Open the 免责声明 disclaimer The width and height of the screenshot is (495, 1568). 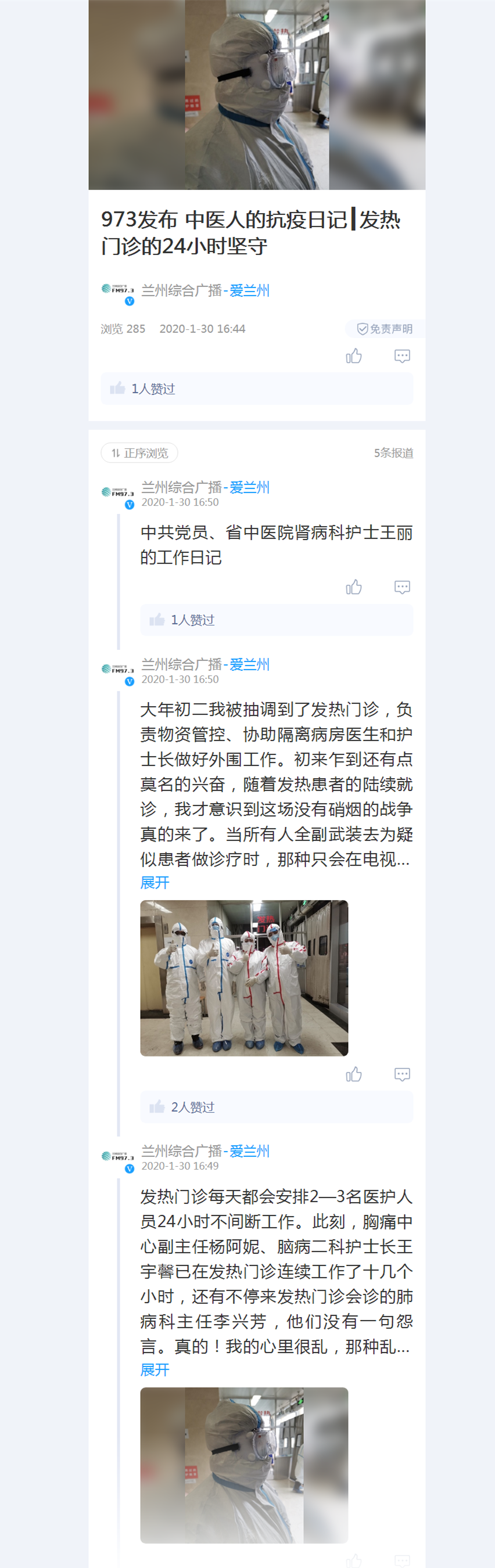[385, 329]
